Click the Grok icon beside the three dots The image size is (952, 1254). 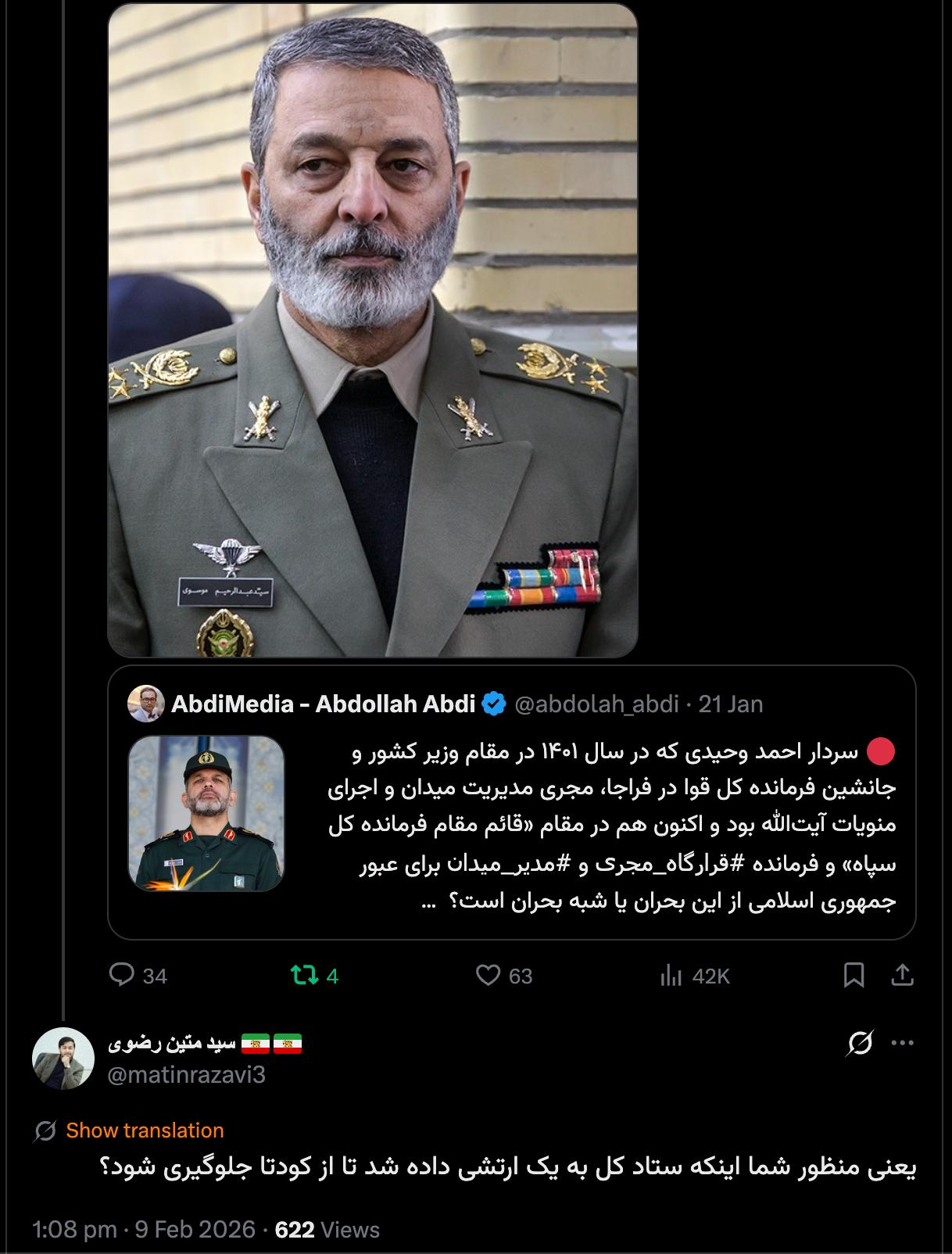(x=860, y=1044)
